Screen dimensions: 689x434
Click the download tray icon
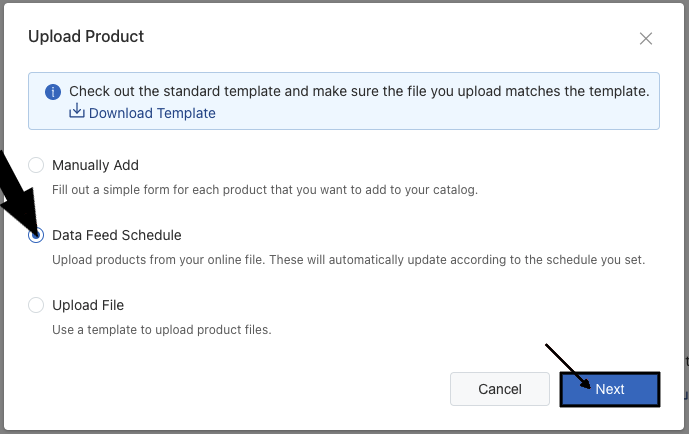pyautogui.click(x=77, y=112)
